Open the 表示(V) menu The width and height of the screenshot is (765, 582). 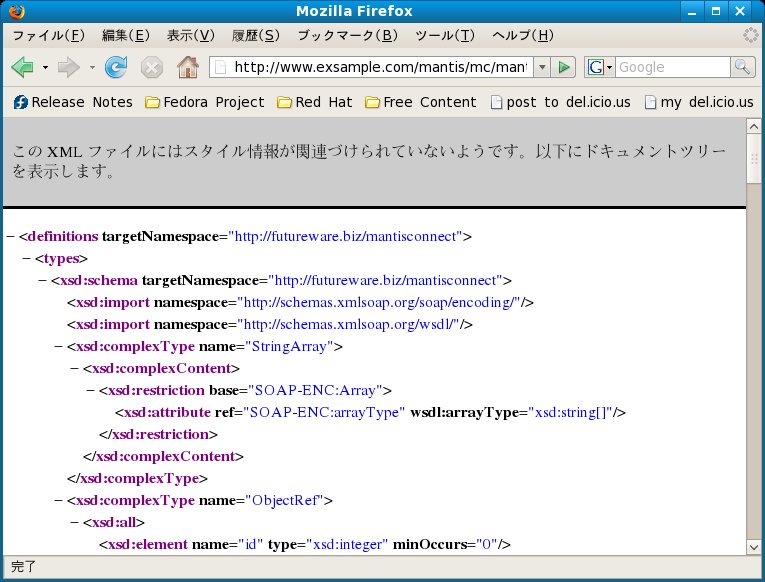(x=190, y=36)
